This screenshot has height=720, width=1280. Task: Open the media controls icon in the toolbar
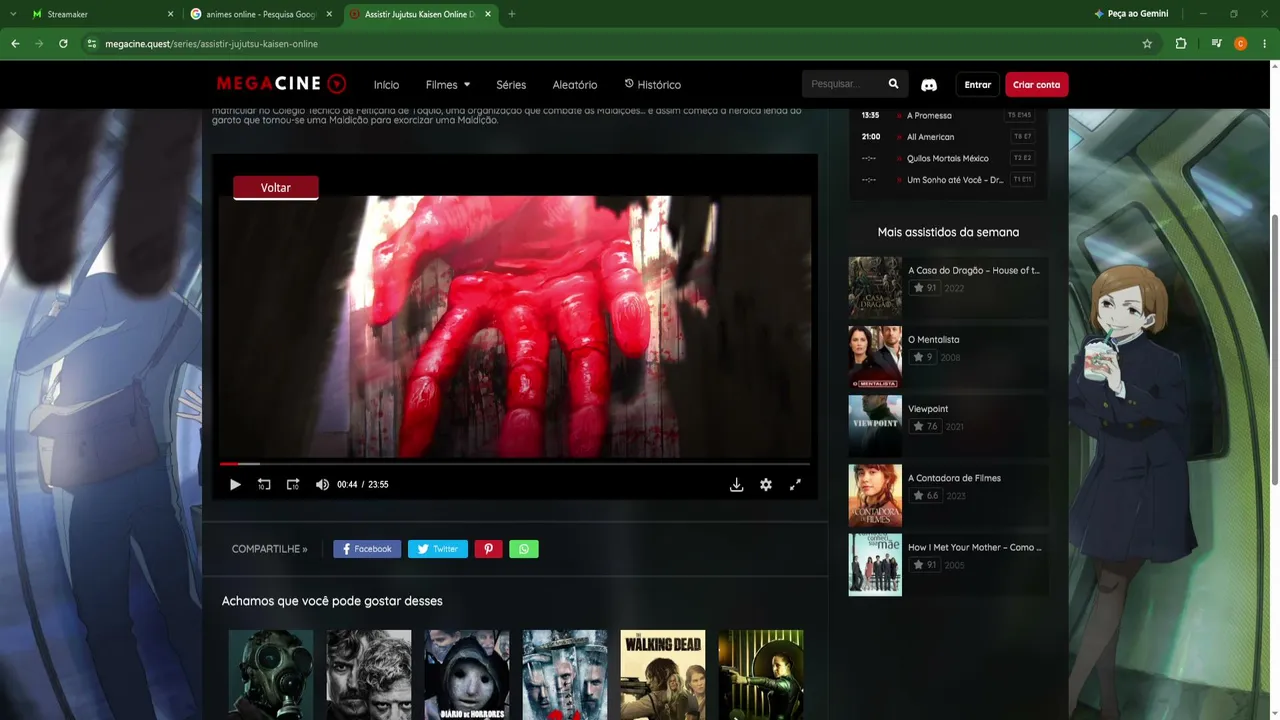click(1216, 44)
